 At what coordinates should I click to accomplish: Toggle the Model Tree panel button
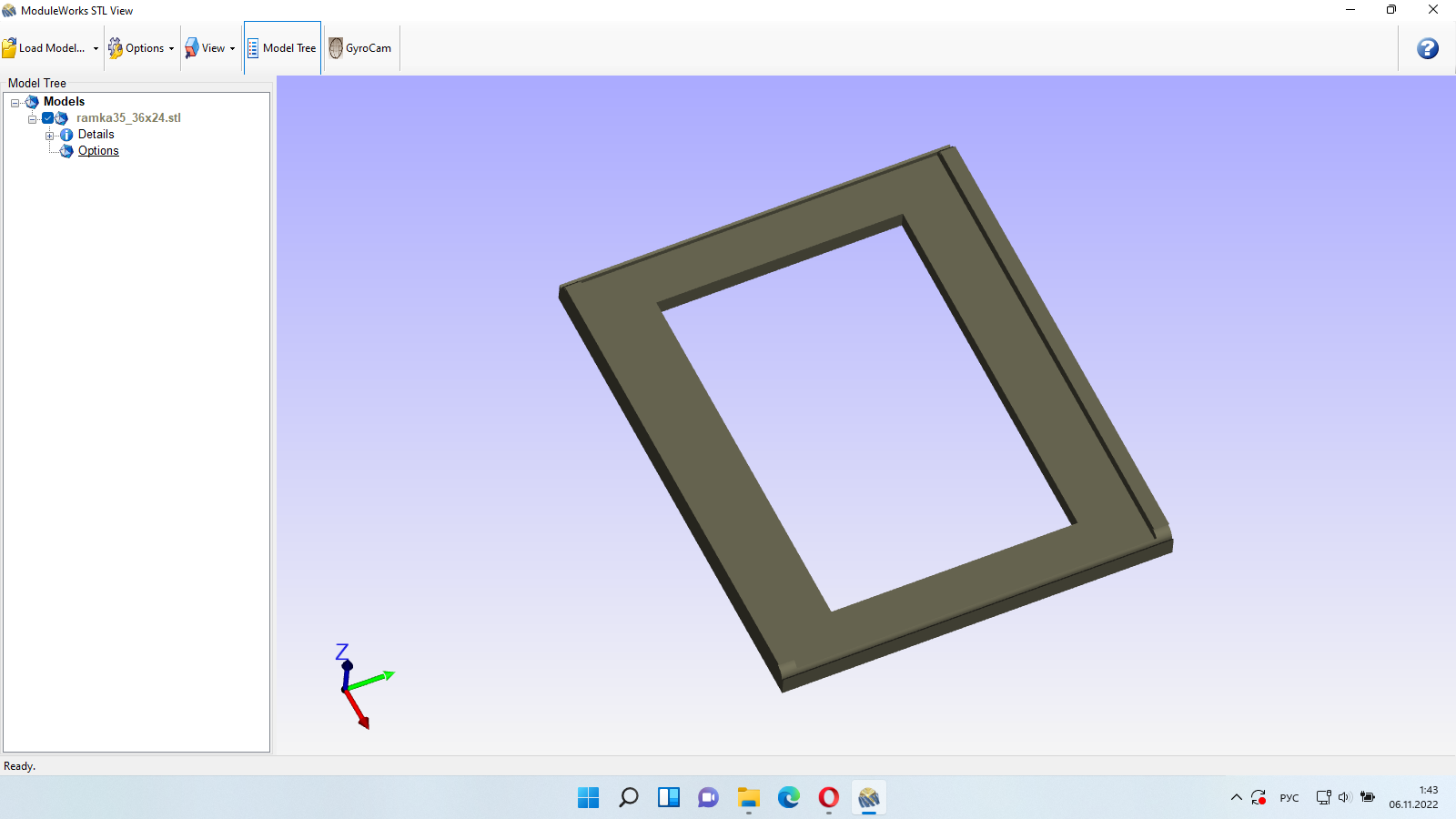(282, 48)
